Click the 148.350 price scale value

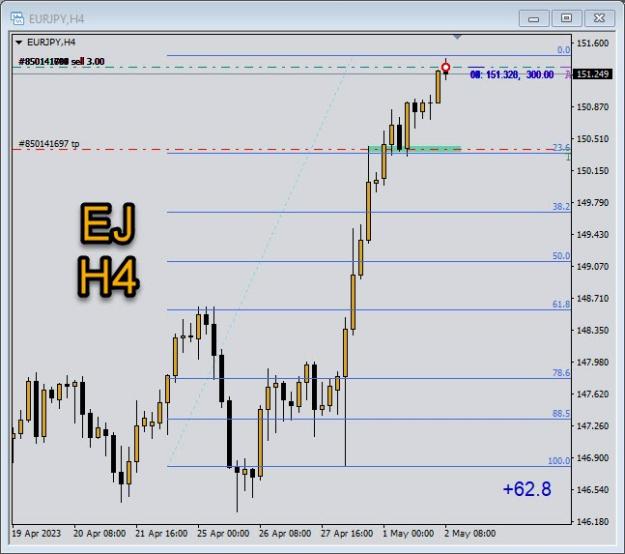coord(593,330)
